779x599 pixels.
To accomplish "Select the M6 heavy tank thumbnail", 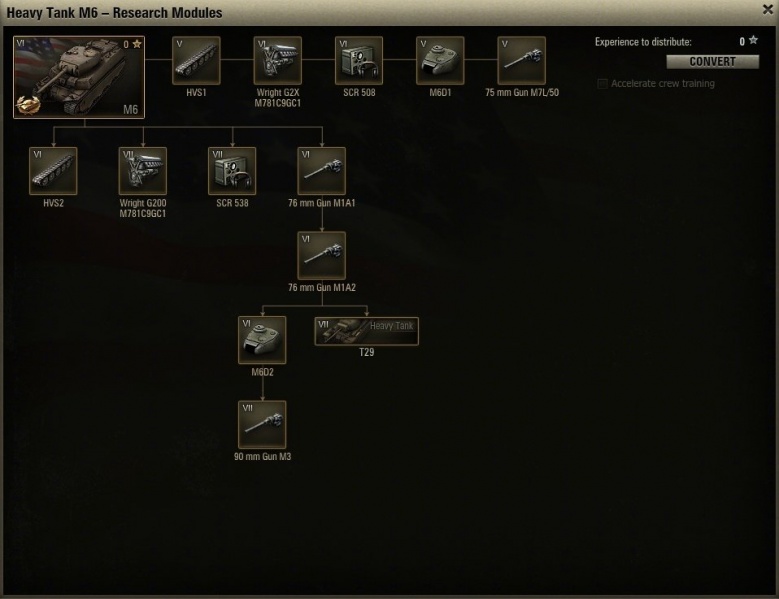I will [79, 77].
